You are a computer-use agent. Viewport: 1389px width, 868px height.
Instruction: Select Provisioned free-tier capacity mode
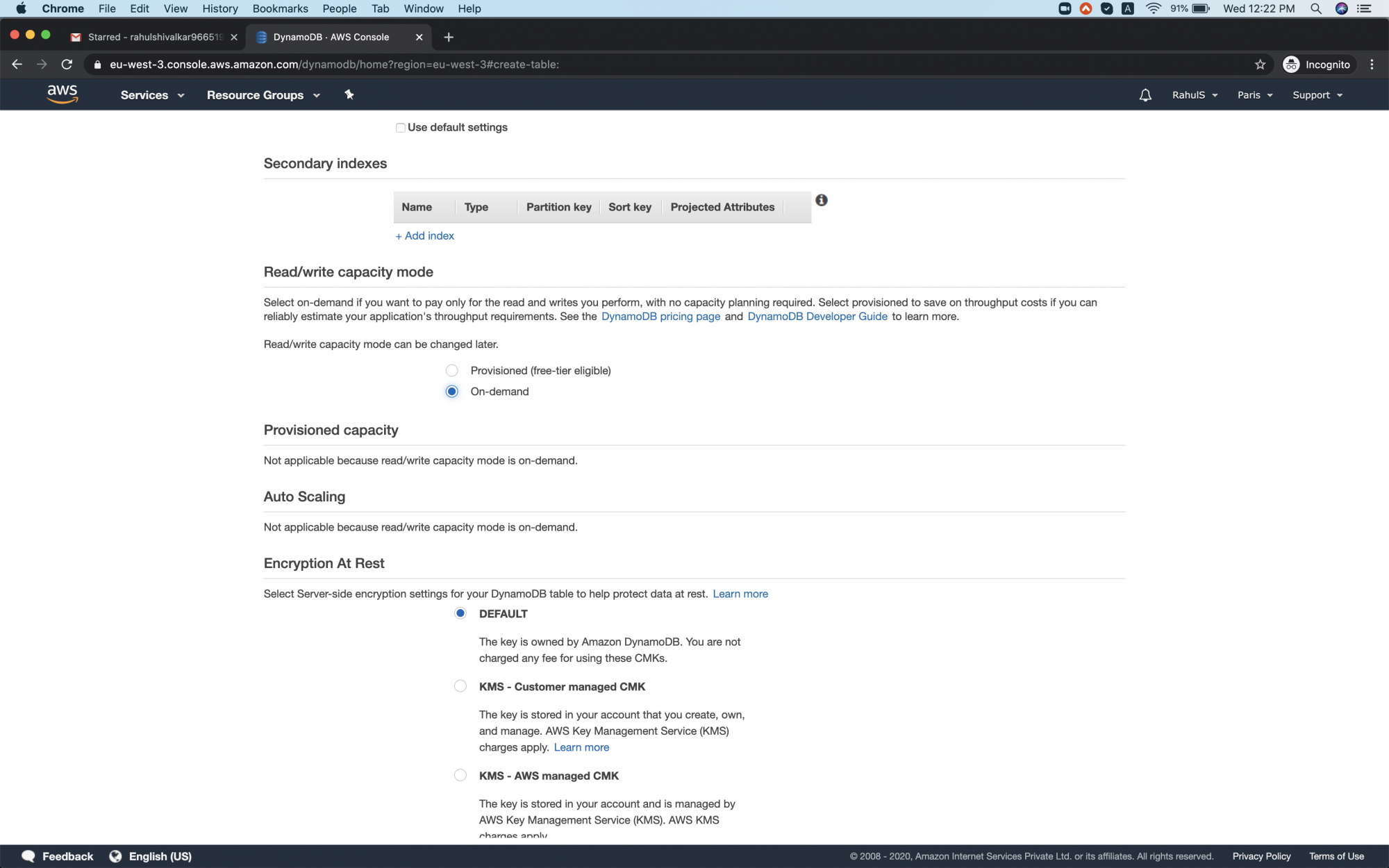coord(451,370)
